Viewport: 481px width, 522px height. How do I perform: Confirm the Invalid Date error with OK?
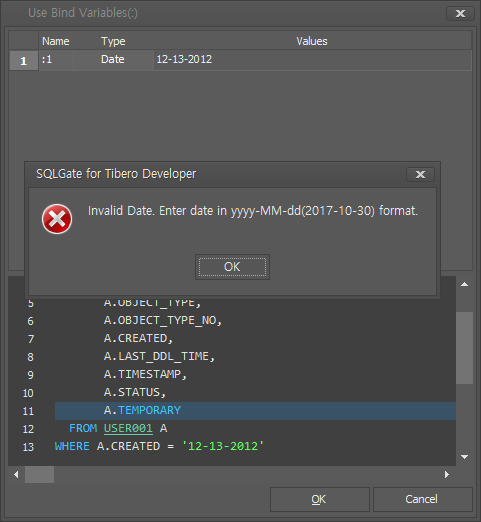point(232,267)
